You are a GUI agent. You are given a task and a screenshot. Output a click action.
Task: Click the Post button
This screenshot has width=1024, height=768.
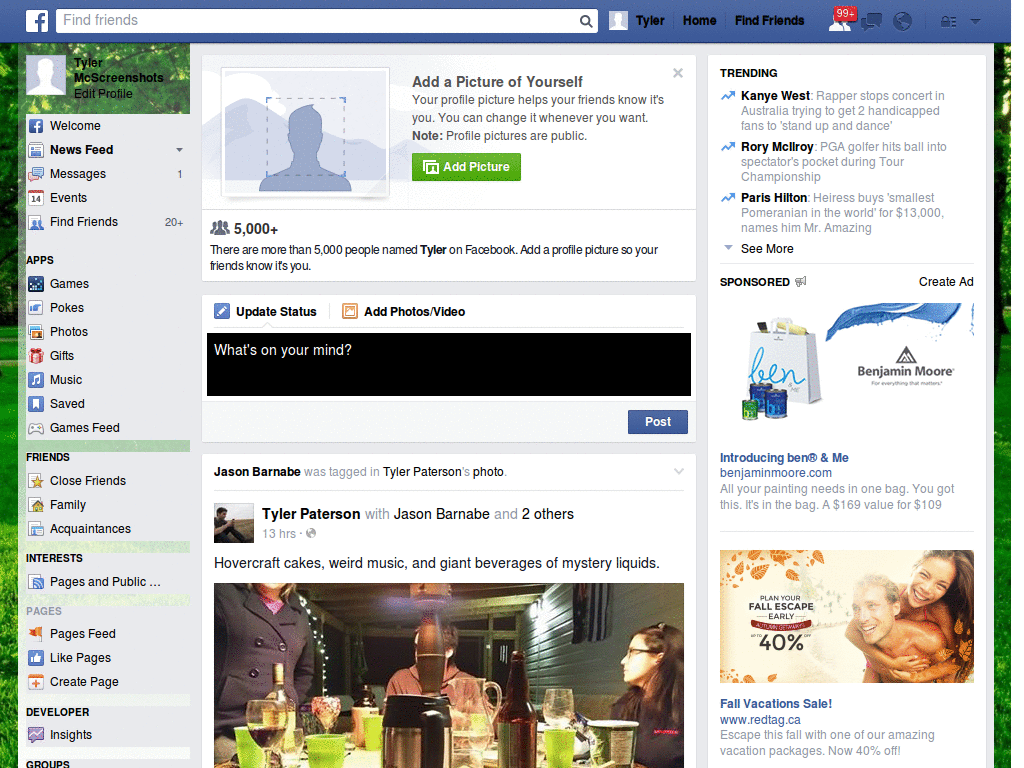click(658, 422)
